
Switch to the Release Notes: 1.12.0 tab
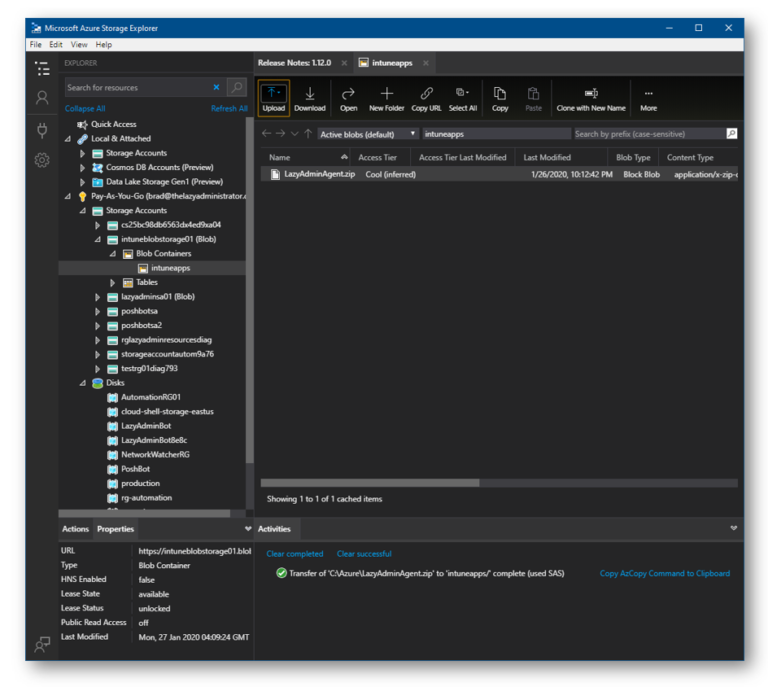295,63
